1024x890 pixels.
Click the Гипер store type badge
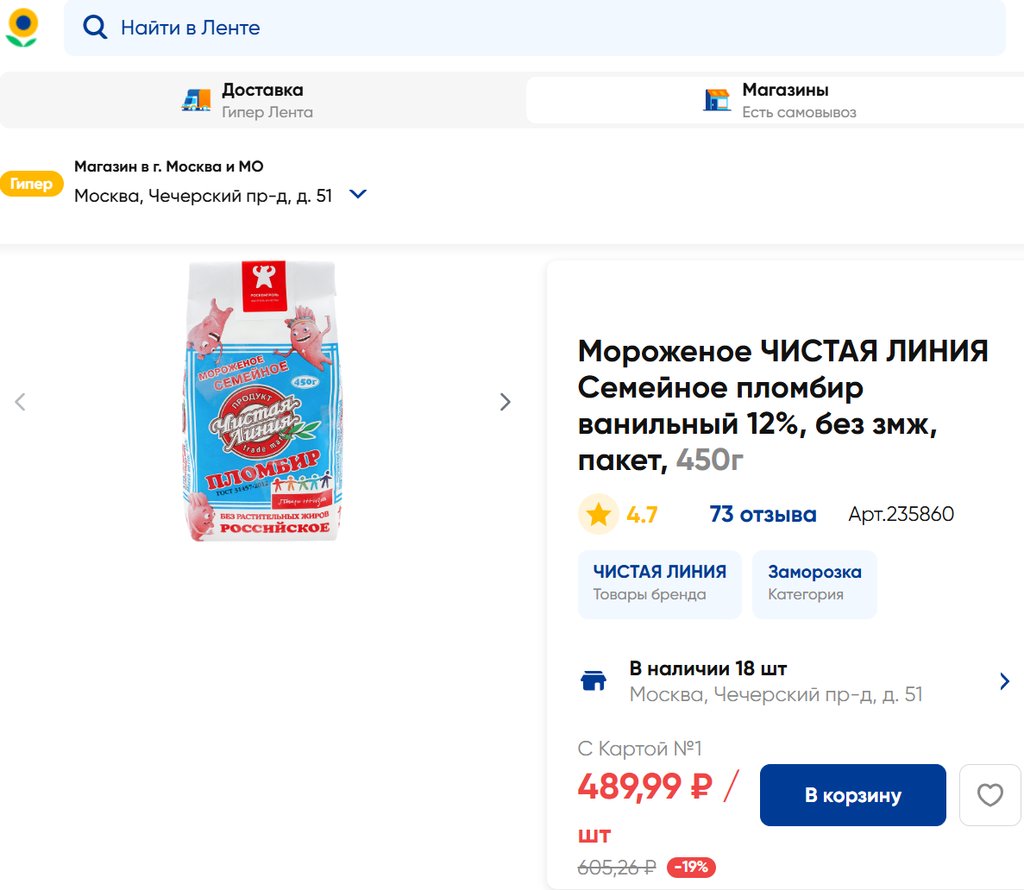pyautogui.click(x=32, y=184)
